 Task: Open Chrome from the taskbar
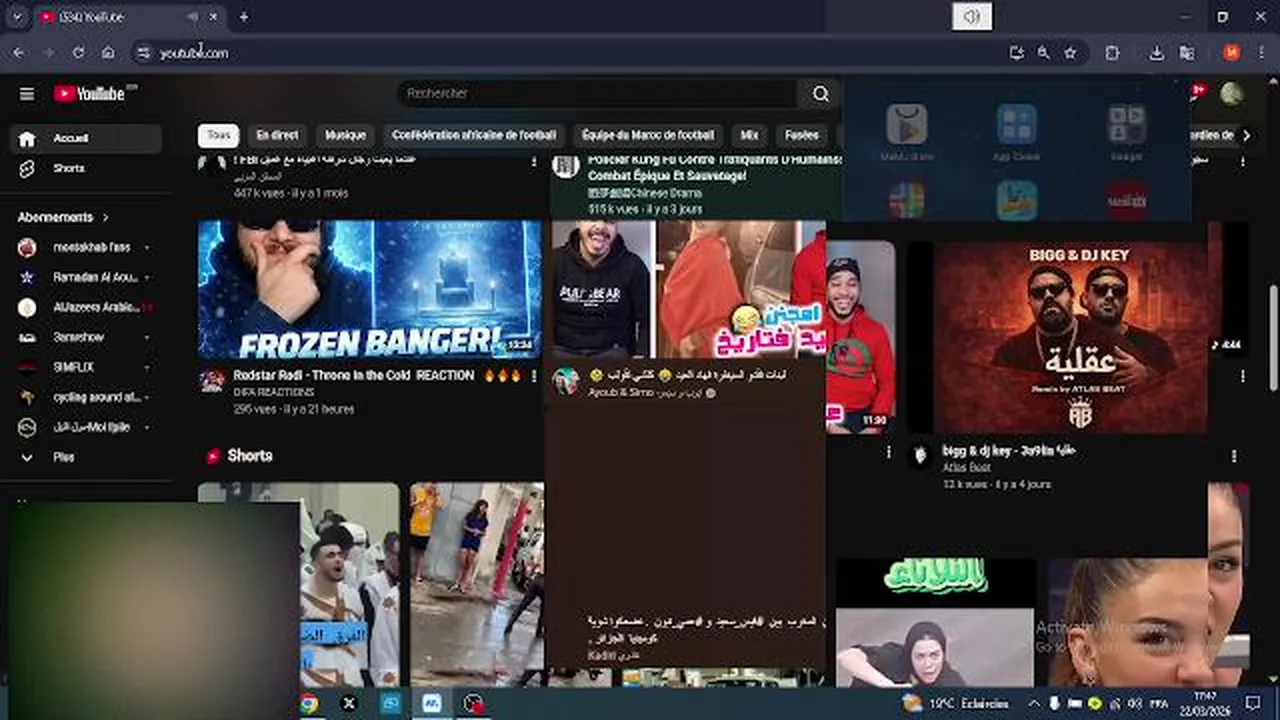(309, 703)
